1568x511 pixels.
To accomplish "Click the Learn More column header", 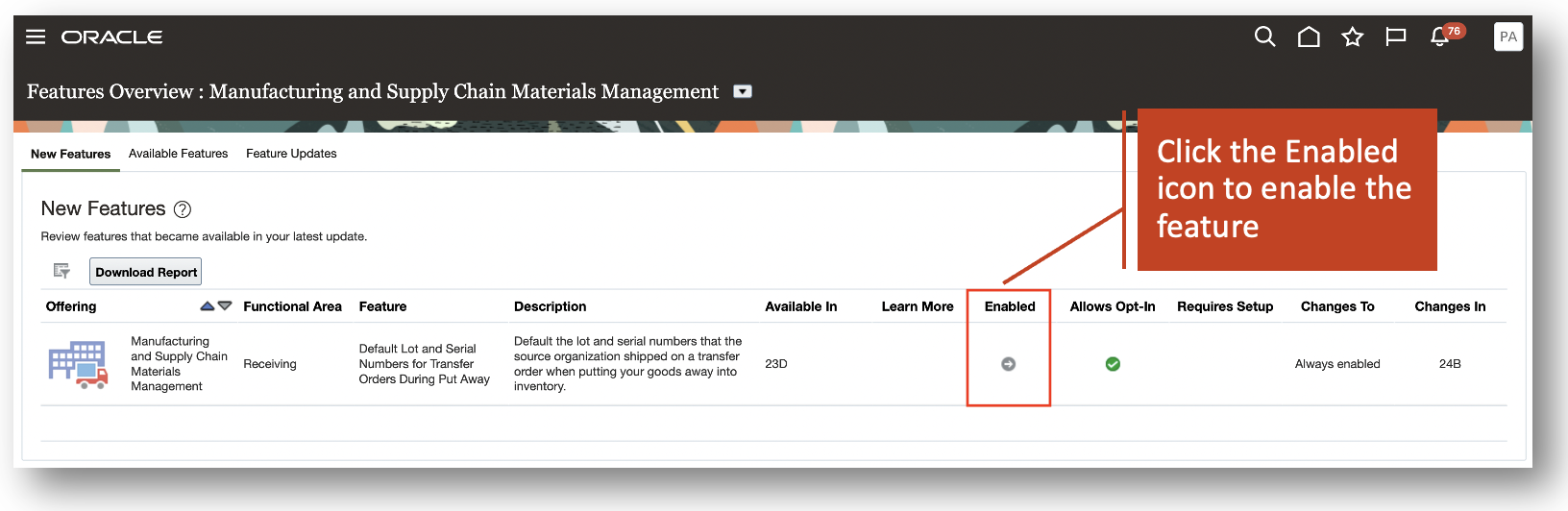I will click(x=918, y=306).
